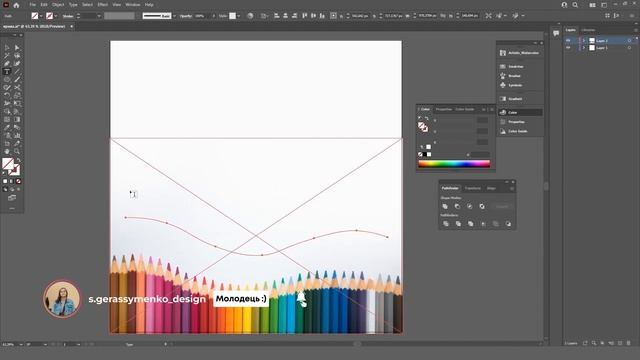Open graphic Style dropdown
The width and height of the screenshot is (640, 360).
coord(239,16)
